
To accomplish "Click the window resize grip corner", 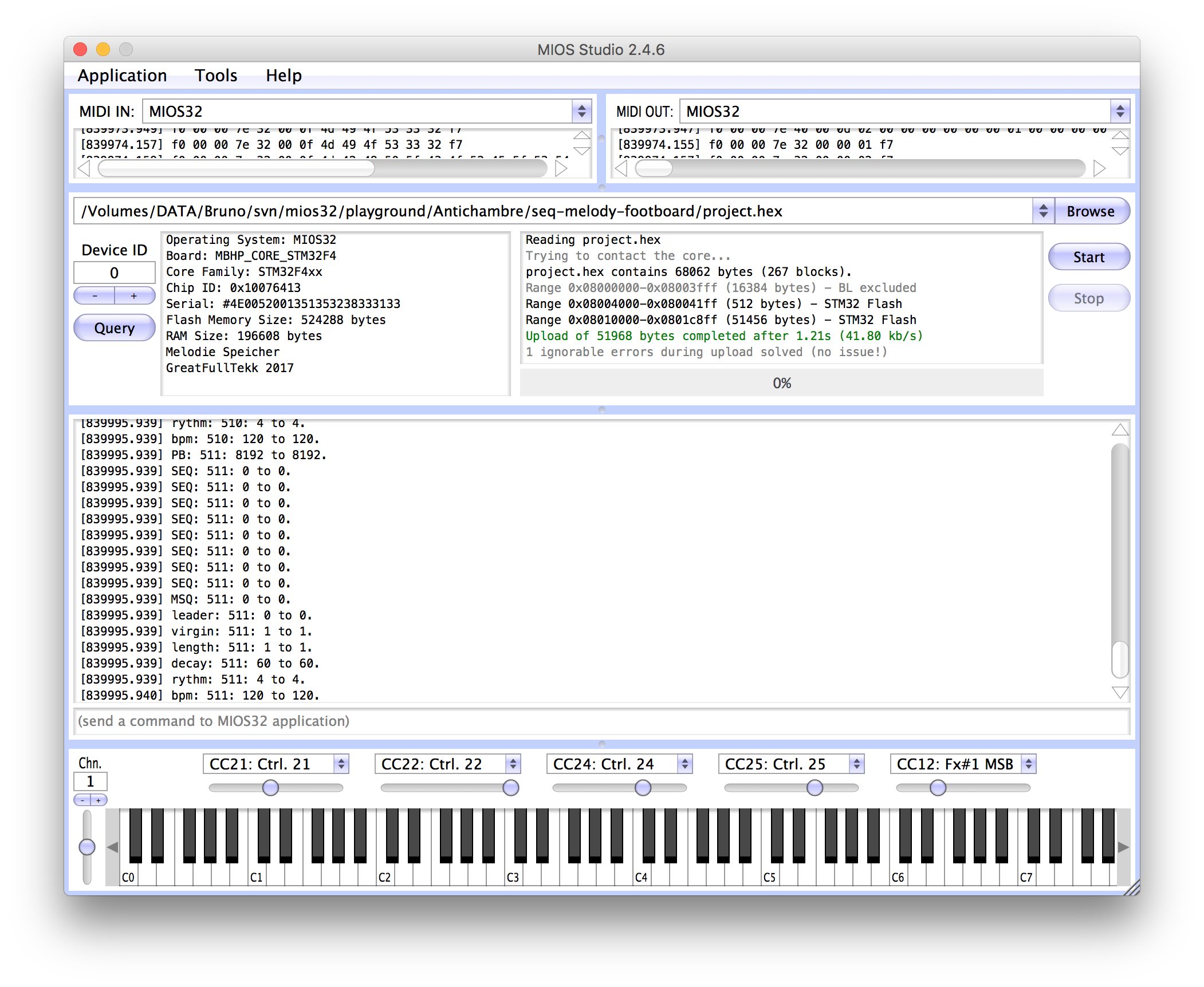I will (x=1132, y=887).
